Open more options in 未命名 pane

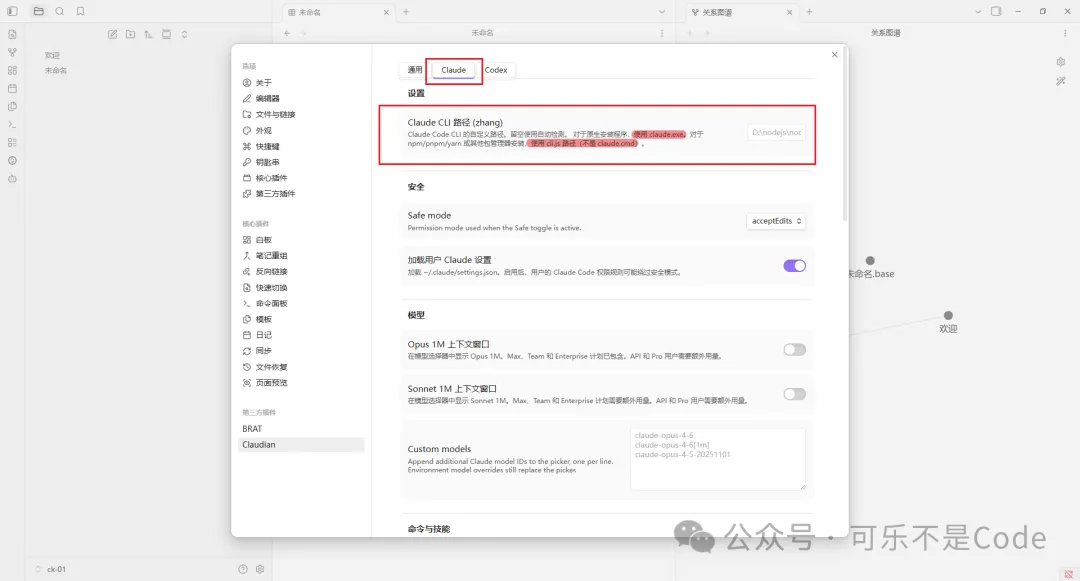point(662,33)
